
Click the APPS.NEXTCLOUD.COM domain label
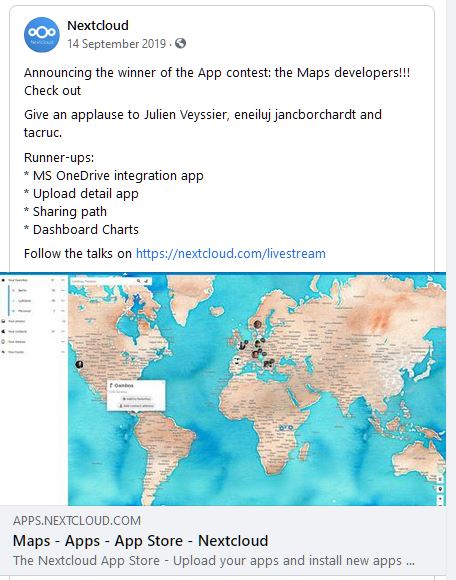point(77,521)
